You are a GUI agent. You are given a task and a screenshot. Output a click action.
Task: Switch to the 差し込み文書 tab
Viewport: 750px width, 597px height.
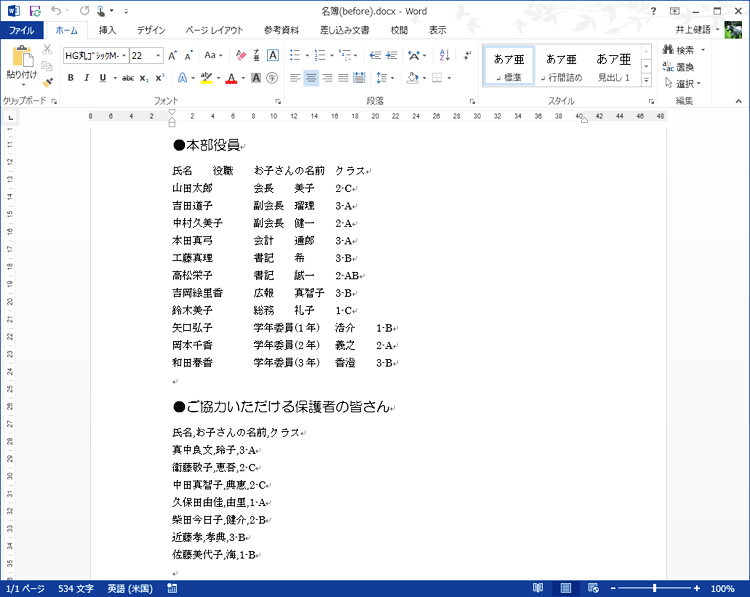click(x=345, y=30)
